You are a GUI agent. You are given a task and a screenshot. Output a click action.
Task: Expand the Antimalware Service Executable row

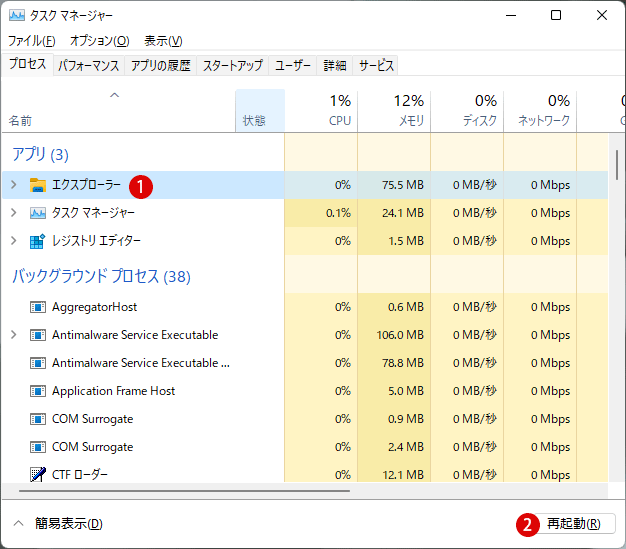(x=14, y=335)
